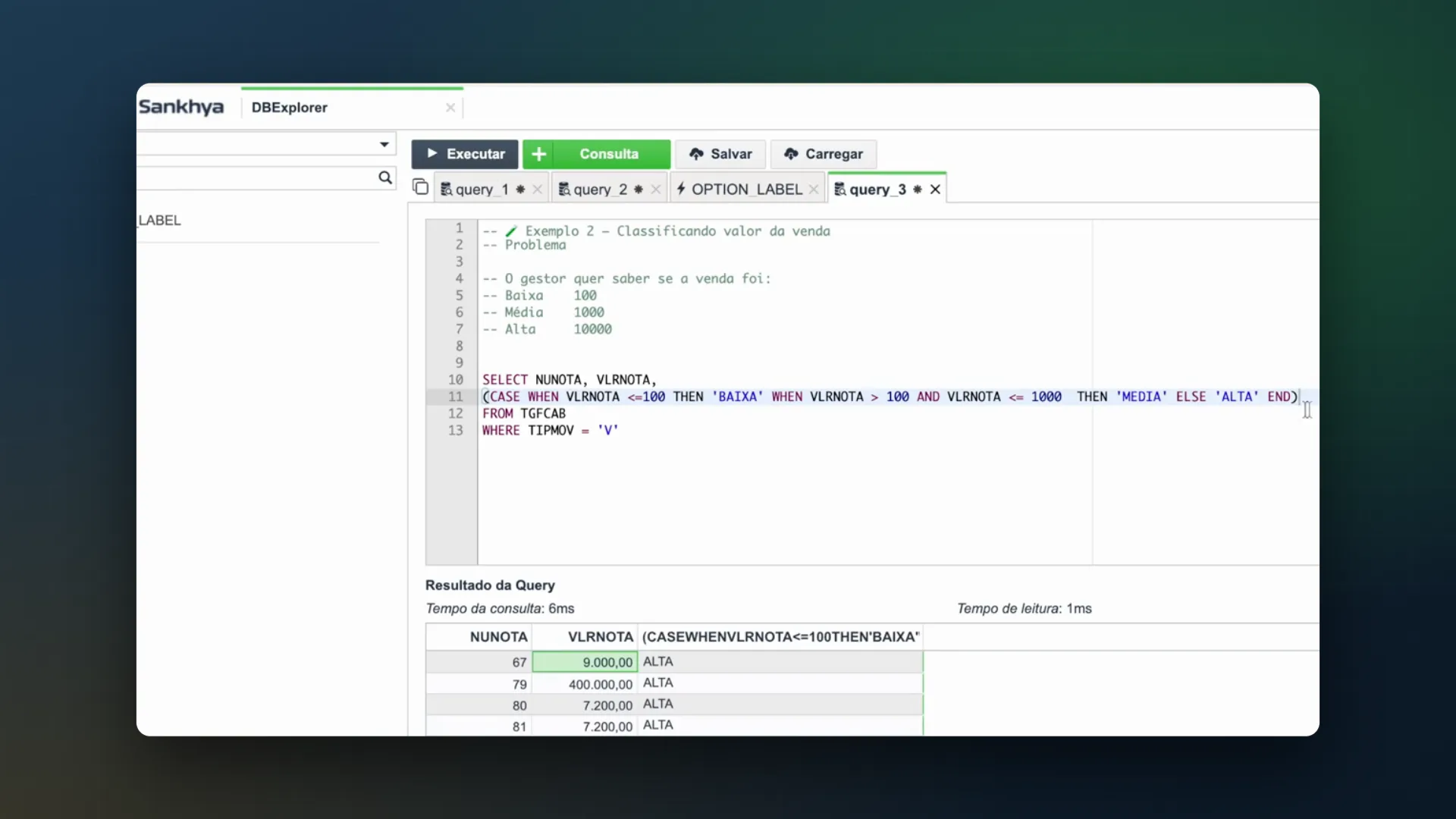
Task: Click the copy tabs icon left of query_1
Action: pyautogui.click(x=420, y=187)
